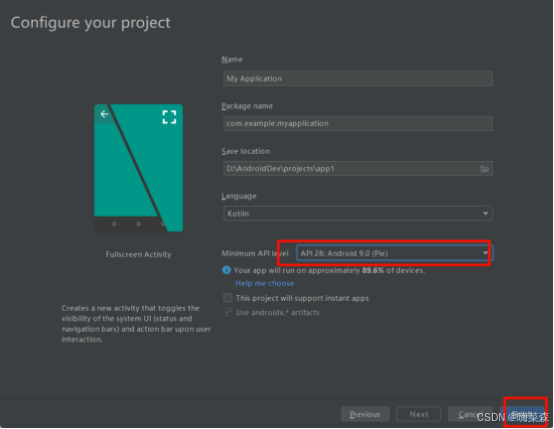Click the 89.6% of devices text
Image resolution: width=554 pixels, height=429 pixels.
(x=393, y=271)
